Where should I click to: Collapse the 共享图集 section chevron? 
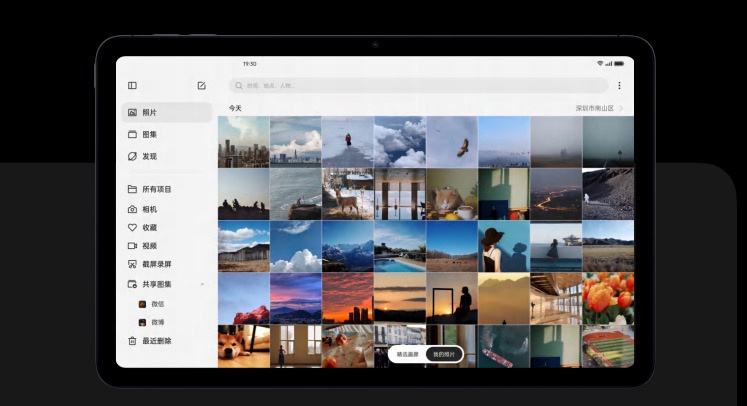tap(201, 284)
